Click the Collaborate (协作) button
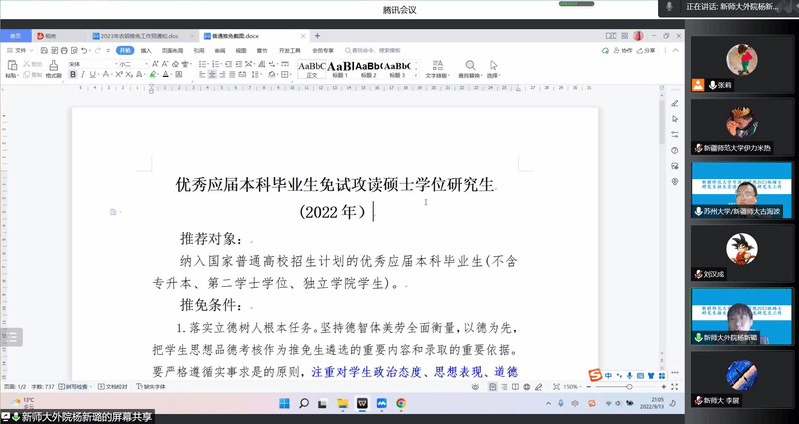Viewport: 799px width, 424px height. click(x=621, y=49)
